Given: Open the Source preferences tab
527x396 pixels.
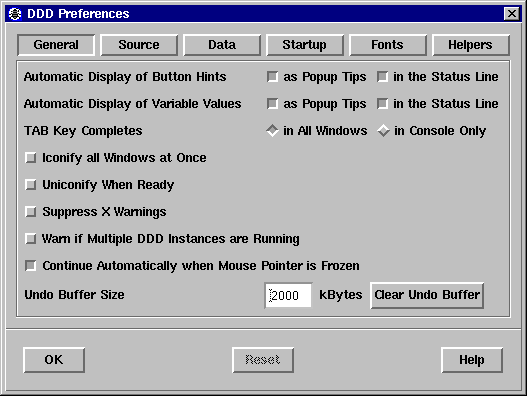Looking at the screenshot, I should pyautogui.click(x=139, y=45).
